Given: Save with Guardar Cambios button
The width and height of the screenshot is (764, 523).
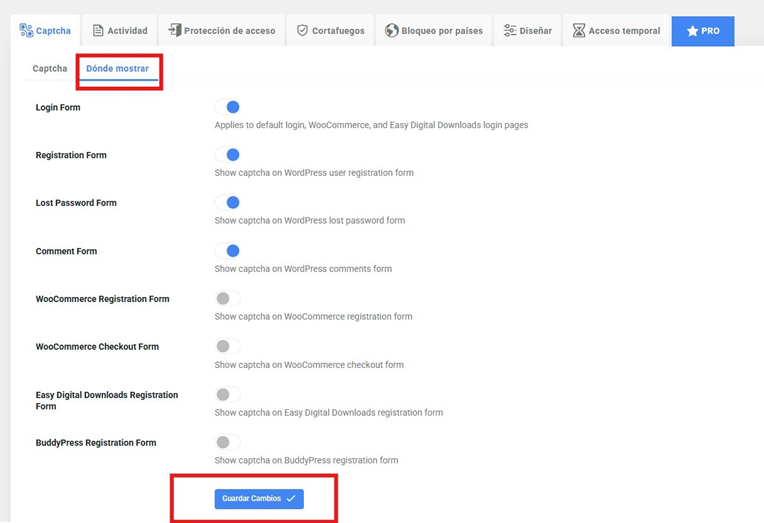Looking at the screenshot, I should (259, 499).
